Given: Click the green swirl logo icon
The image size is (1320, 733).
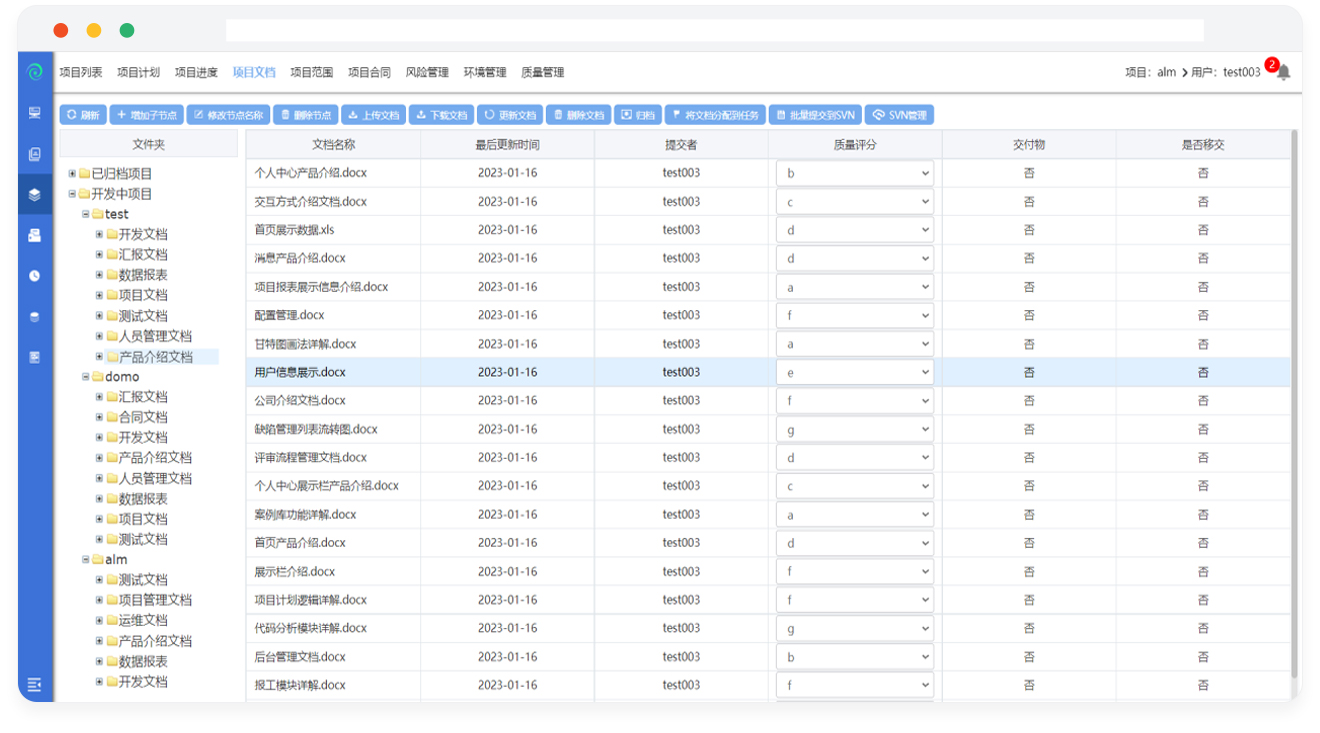Looking at the screenshot, I should click(35, 72).
